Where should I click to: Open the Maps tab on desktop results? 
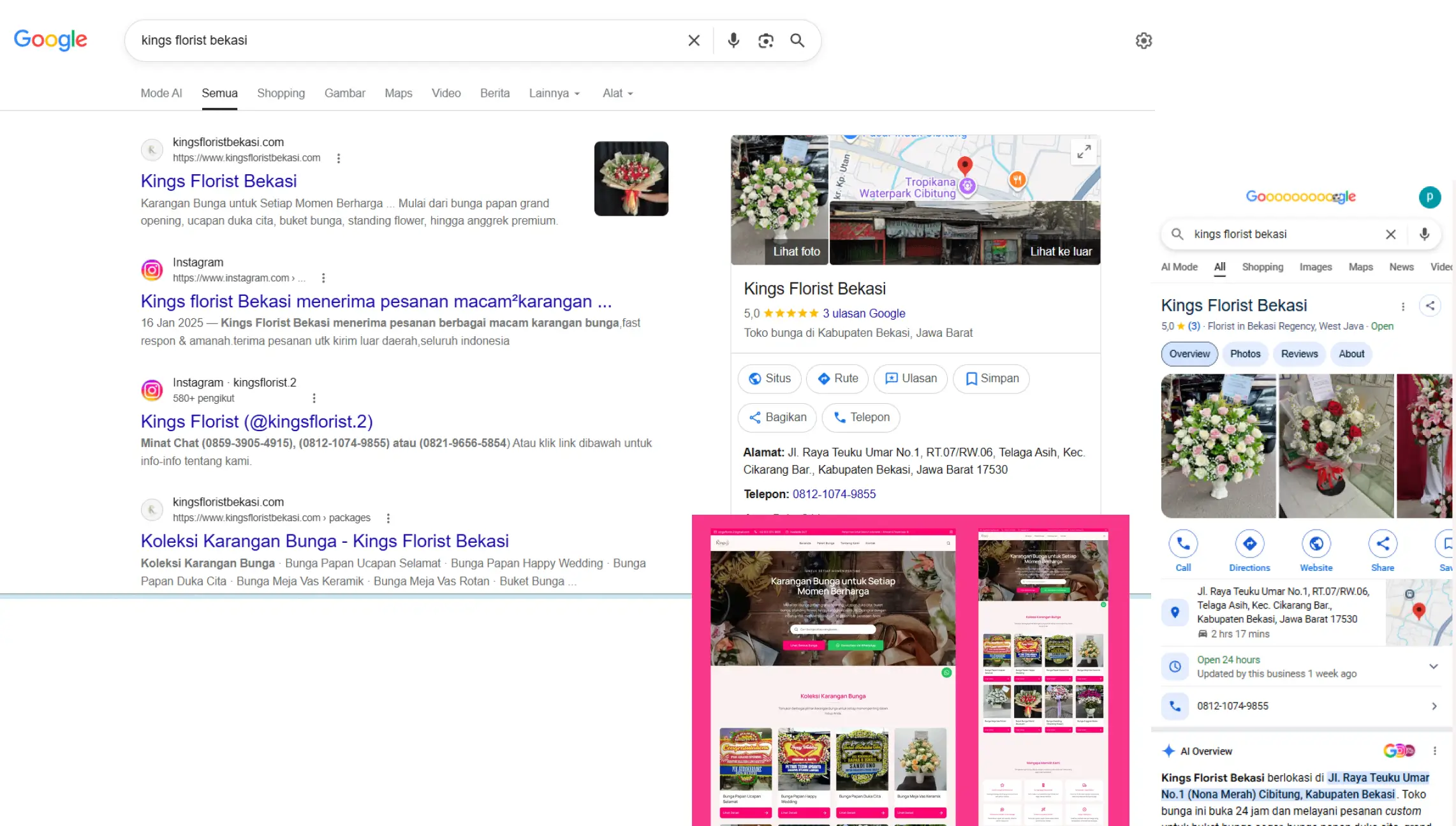click(399, 93)
